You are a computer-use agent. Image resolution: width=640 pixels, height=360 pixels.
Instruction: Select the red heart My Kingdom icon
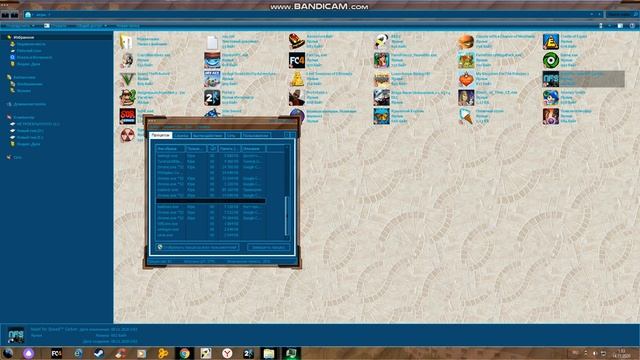click(466, 79)
